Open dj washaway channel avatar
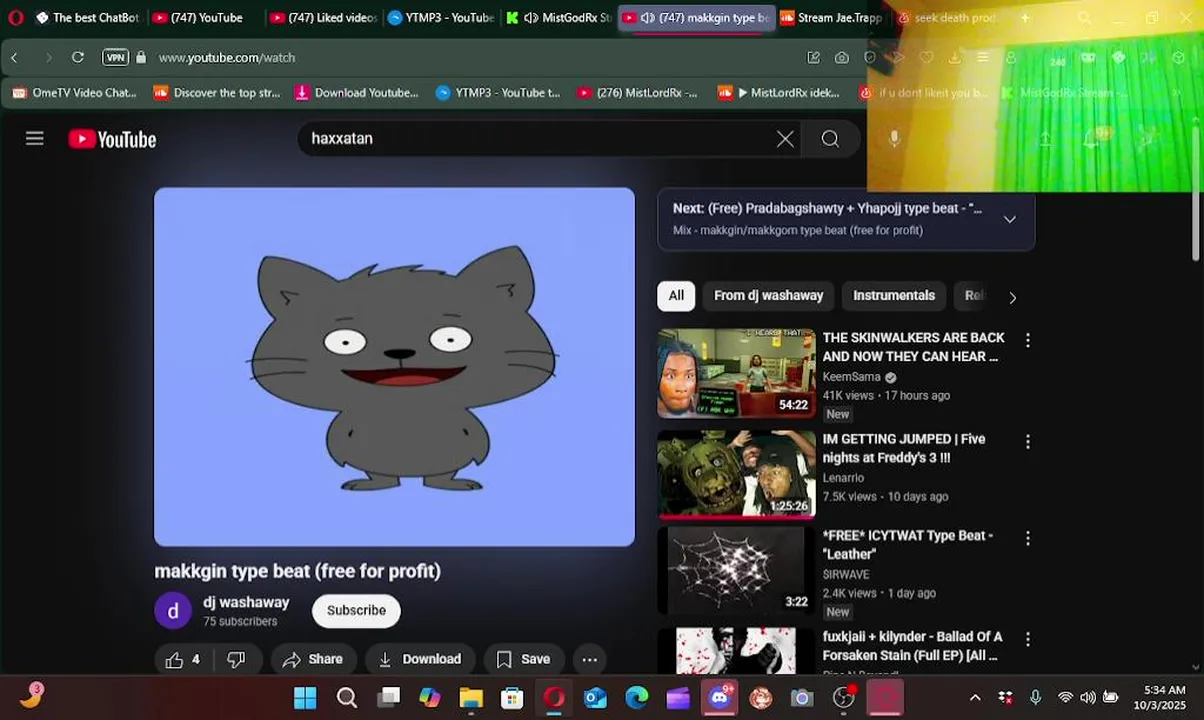This screenshot has width=1204, height=720. coord(173,611)
